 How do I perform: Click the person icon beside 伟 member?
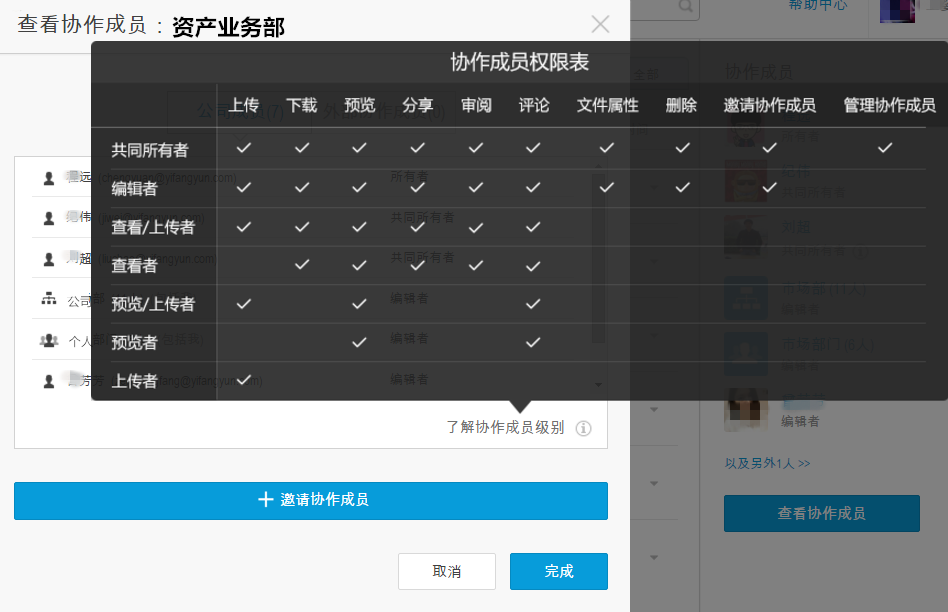[49, 218]
